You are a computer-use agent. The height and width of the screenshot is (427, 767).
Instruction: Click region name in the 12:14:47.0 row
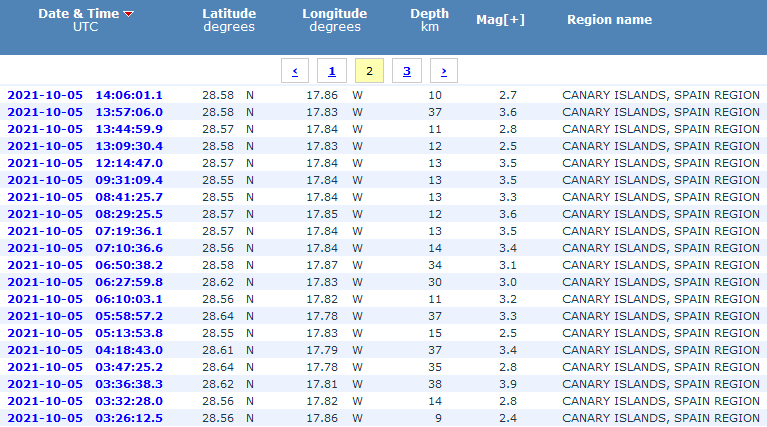pyautogui.click(x=661, y=163)
